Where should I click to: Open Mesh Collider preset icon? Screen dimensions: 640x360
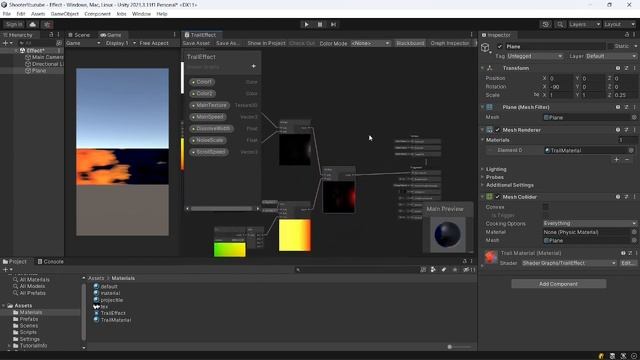pyautogui.click(x=626, y=197)
